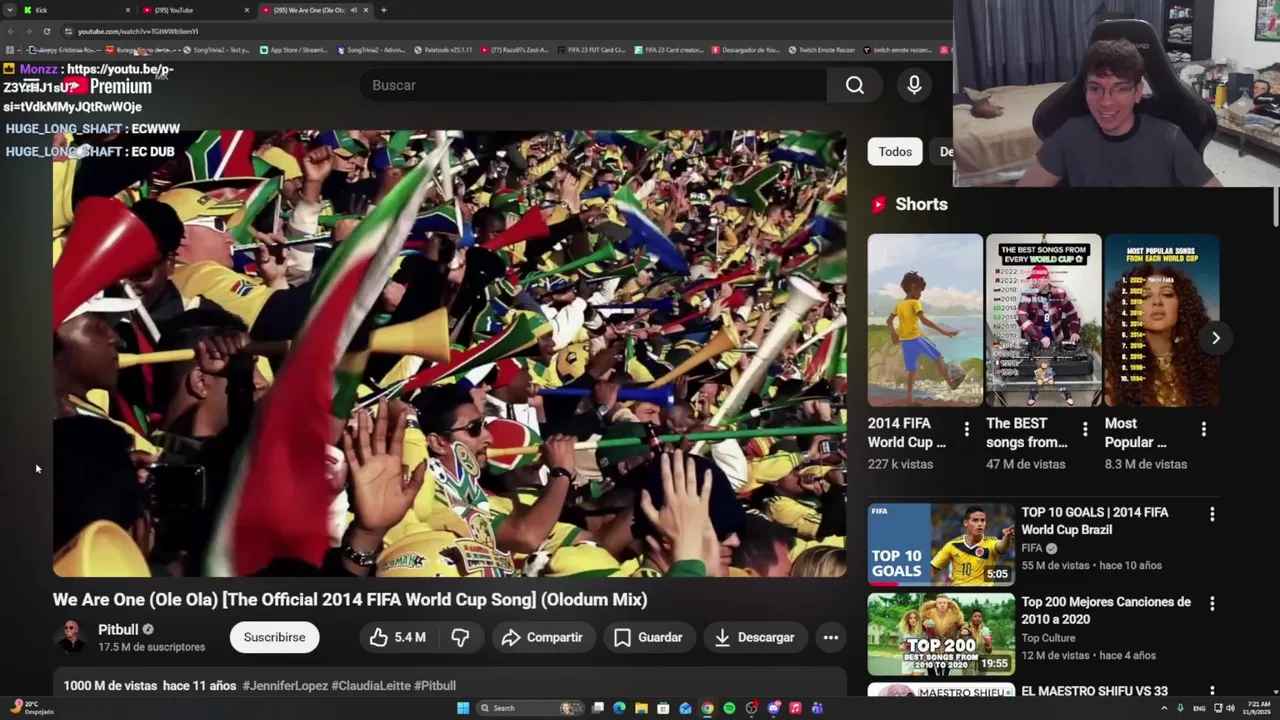
Task: Select the Todos filter chip
Action: click(895, 152)
